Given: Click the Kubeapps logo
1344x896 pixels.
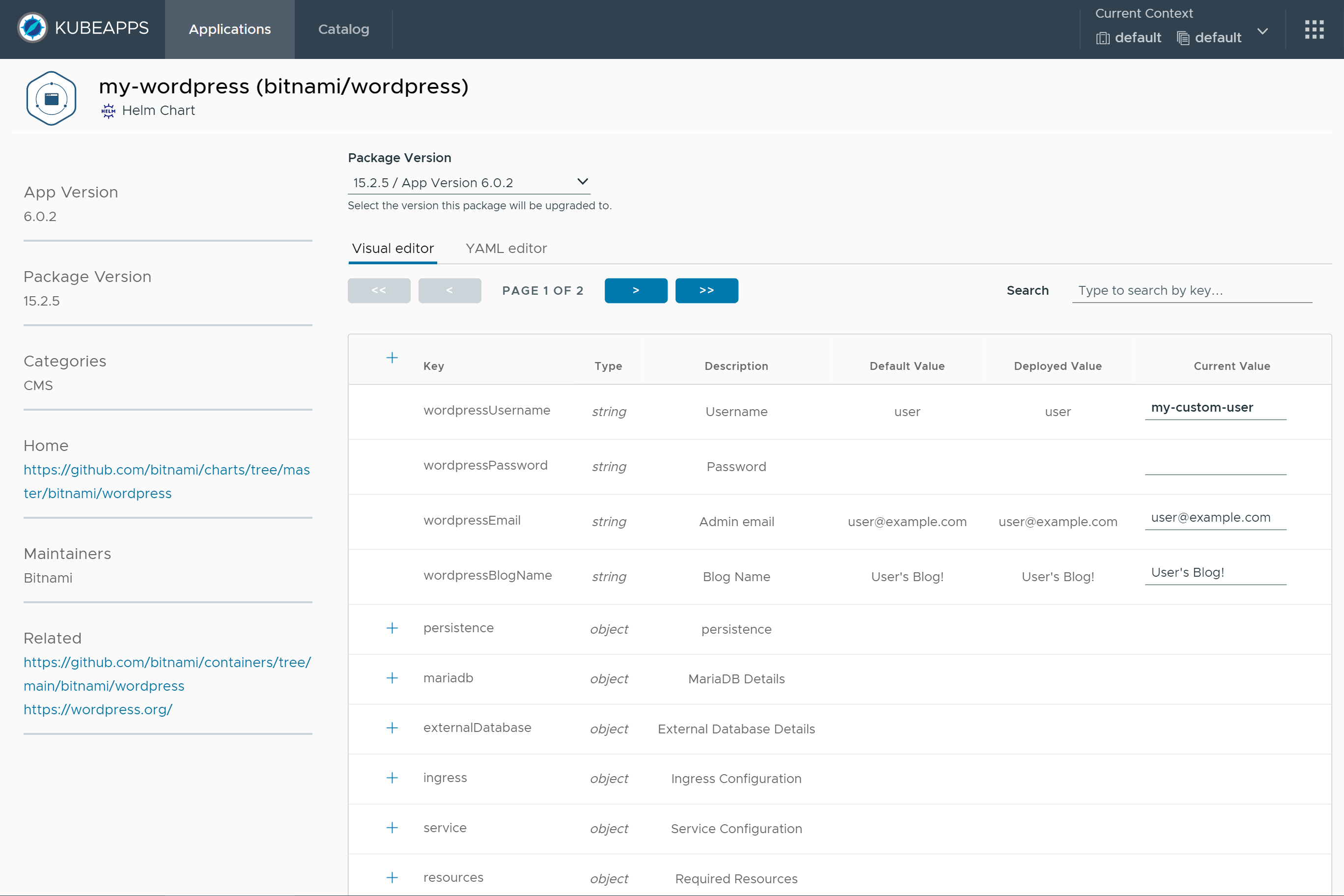Looking at the screenshot, I should [x=32, y=28].
